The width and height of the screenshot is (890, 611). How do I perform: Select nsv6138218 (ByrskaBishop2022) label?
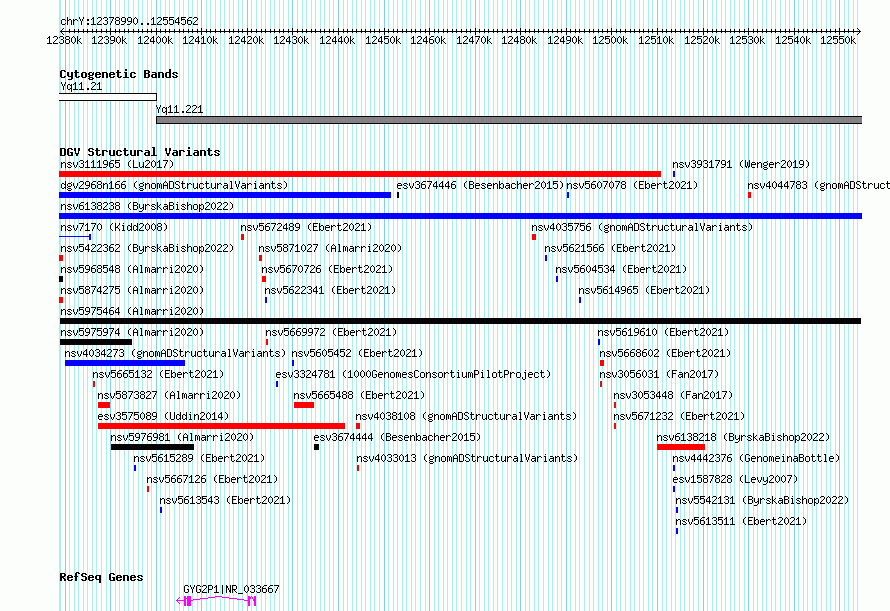click(x=744, y=437)
